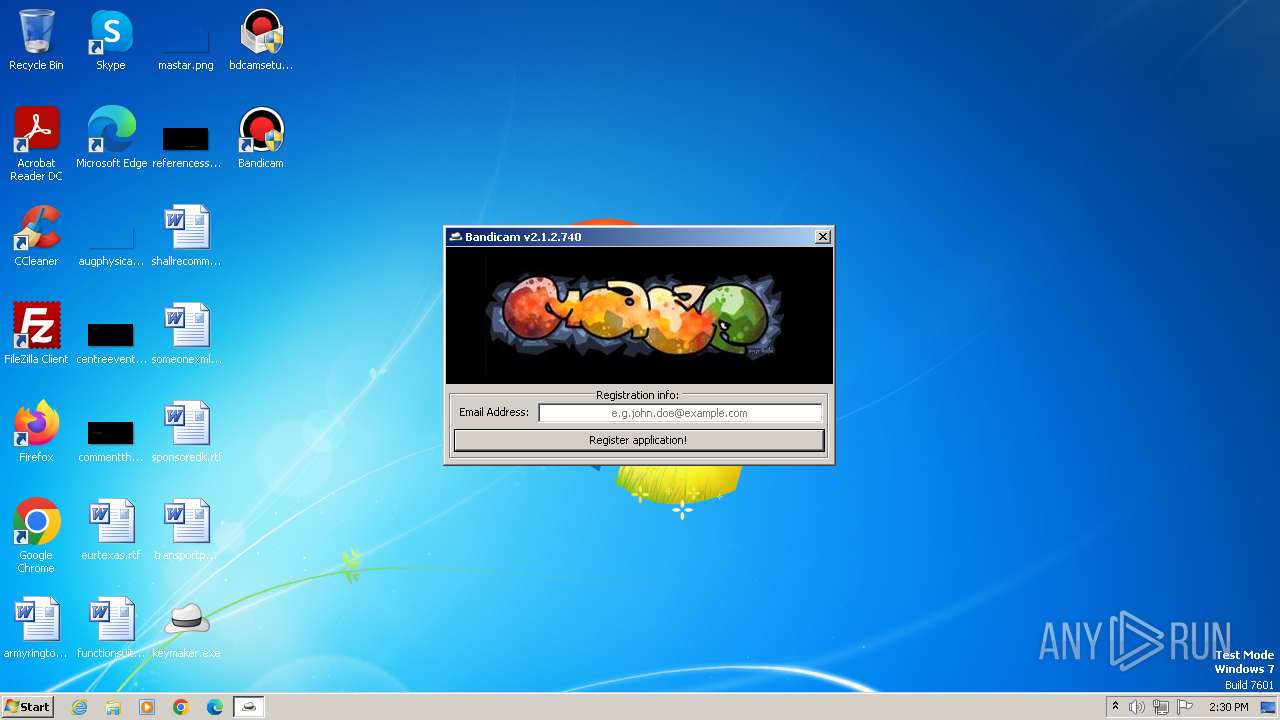Click the Register application! button
1280x720 pixels.
[638, 440]
